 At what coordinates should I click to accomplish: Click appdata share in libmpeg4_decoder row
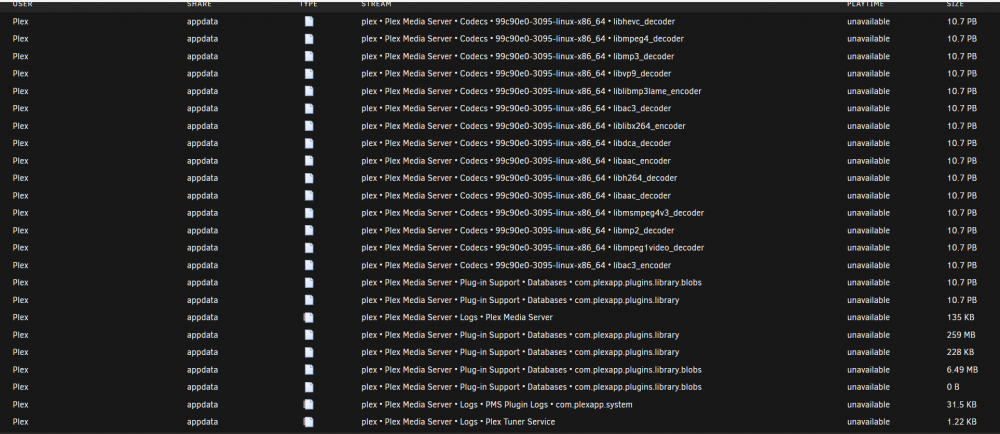click(x=202, y=39)
